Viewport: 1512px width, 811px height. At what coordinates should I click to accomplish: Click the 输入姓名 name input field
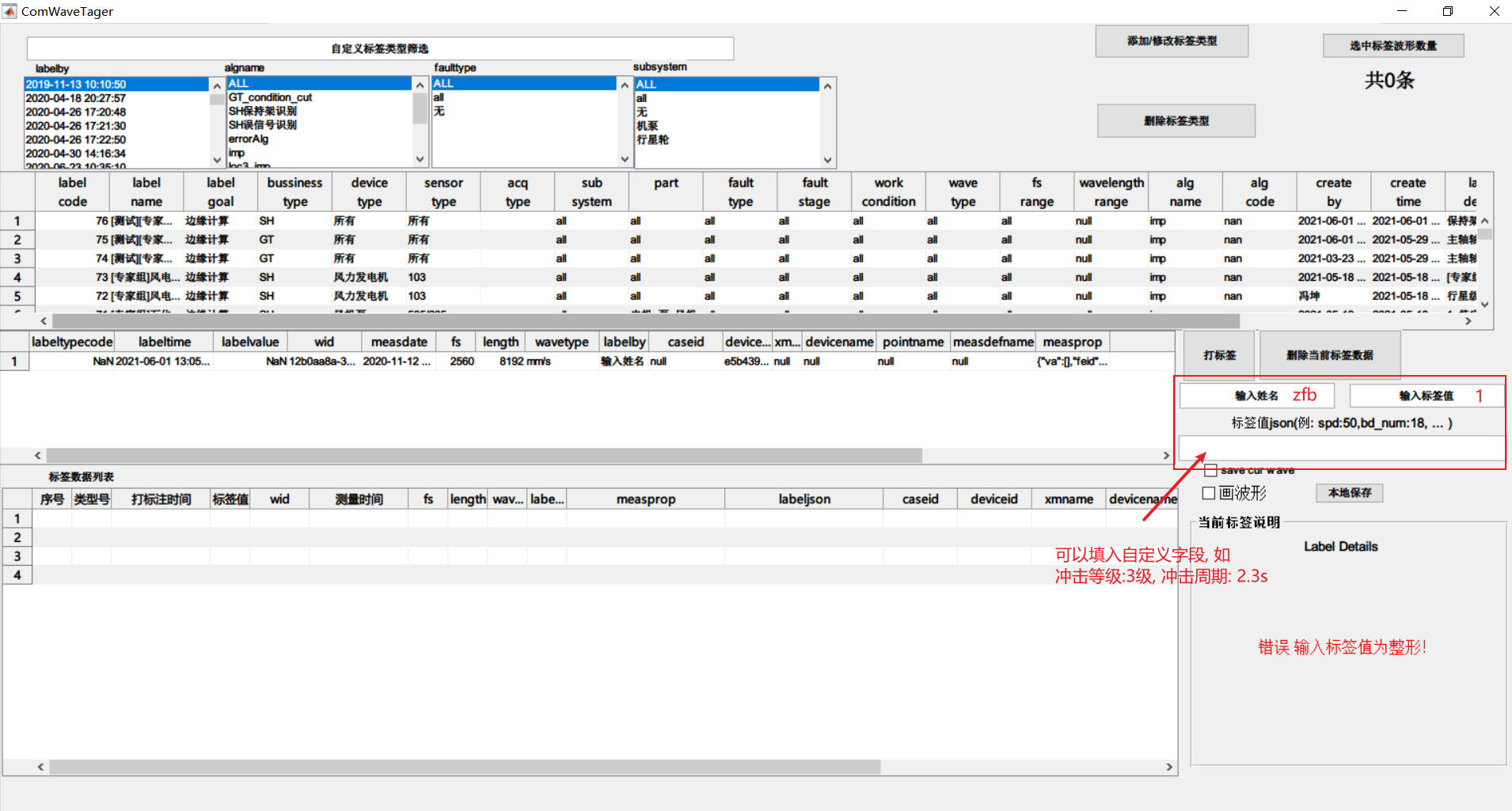point(1257,396)
